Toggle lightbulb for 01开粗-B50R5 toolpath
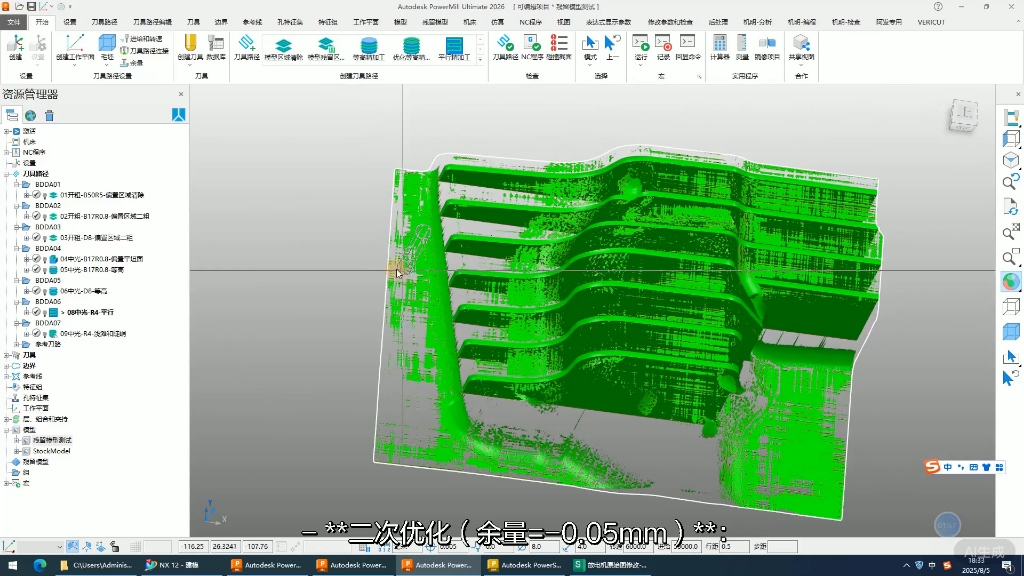 (45, 195)
